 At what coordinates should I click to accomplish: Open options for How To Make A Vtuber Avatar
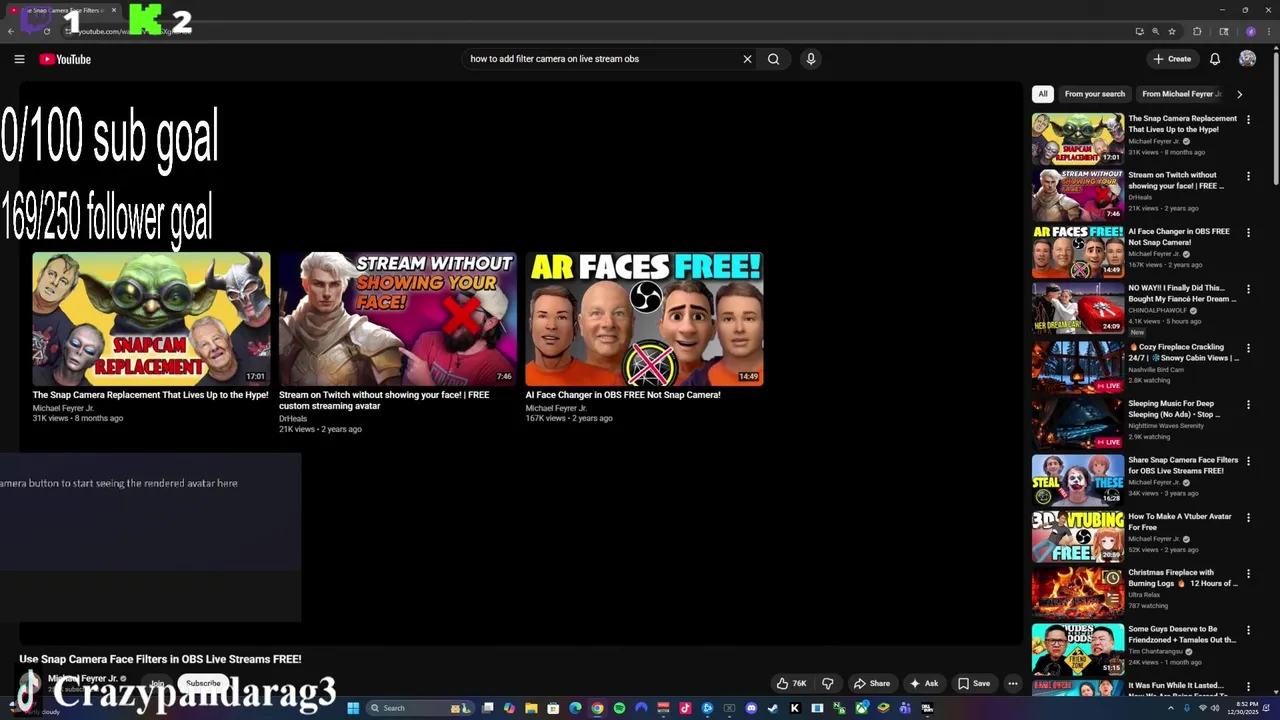1248,518
